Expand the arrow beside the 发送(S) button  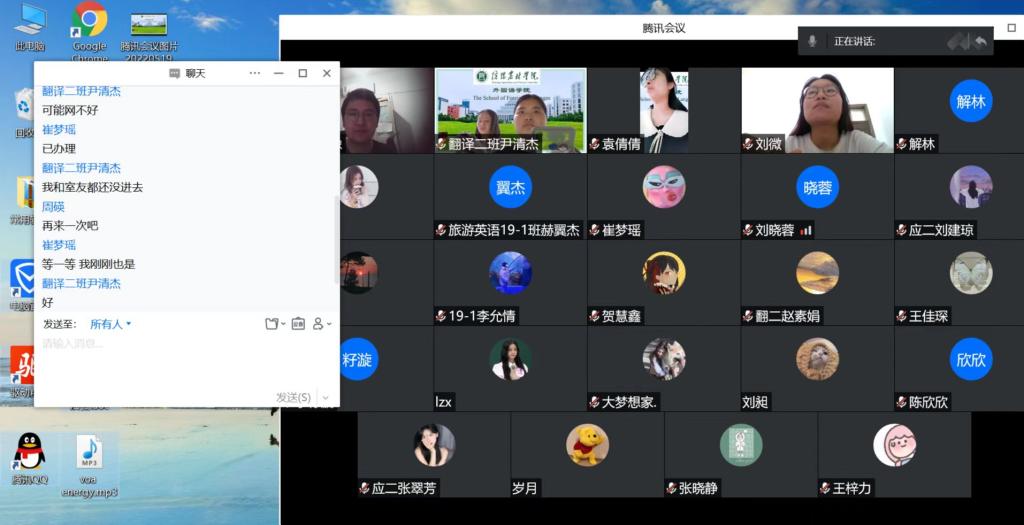(x=325, y=397)
